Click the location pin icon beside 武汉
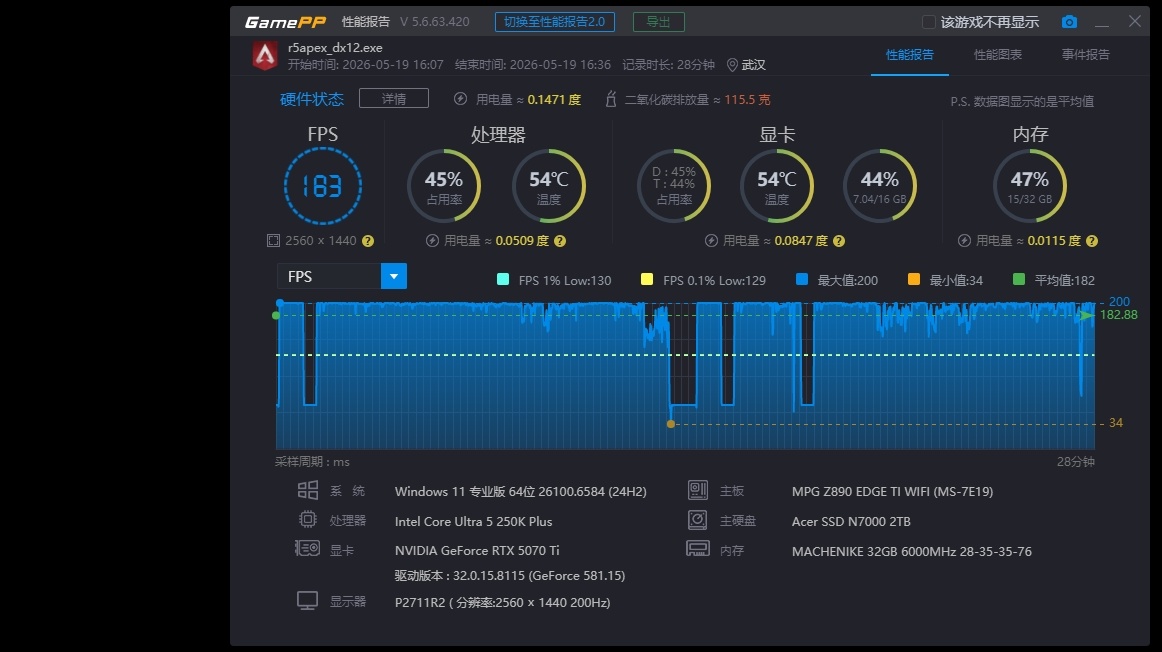Screen dimensions: 1162x652 [732, 65]
